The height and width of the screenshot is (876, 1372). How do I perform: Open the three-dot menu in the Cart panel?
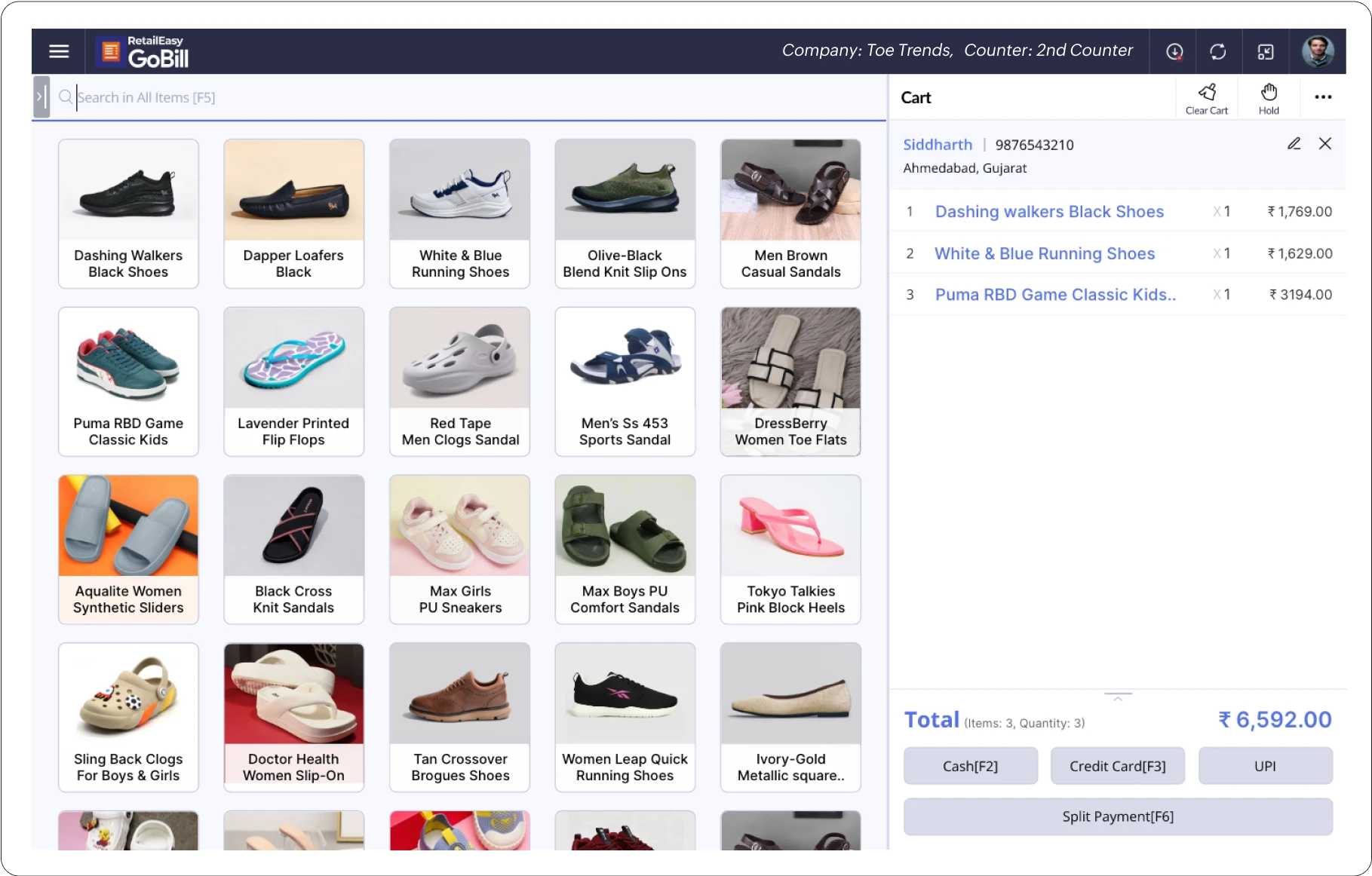click(x=1322, y=96)
